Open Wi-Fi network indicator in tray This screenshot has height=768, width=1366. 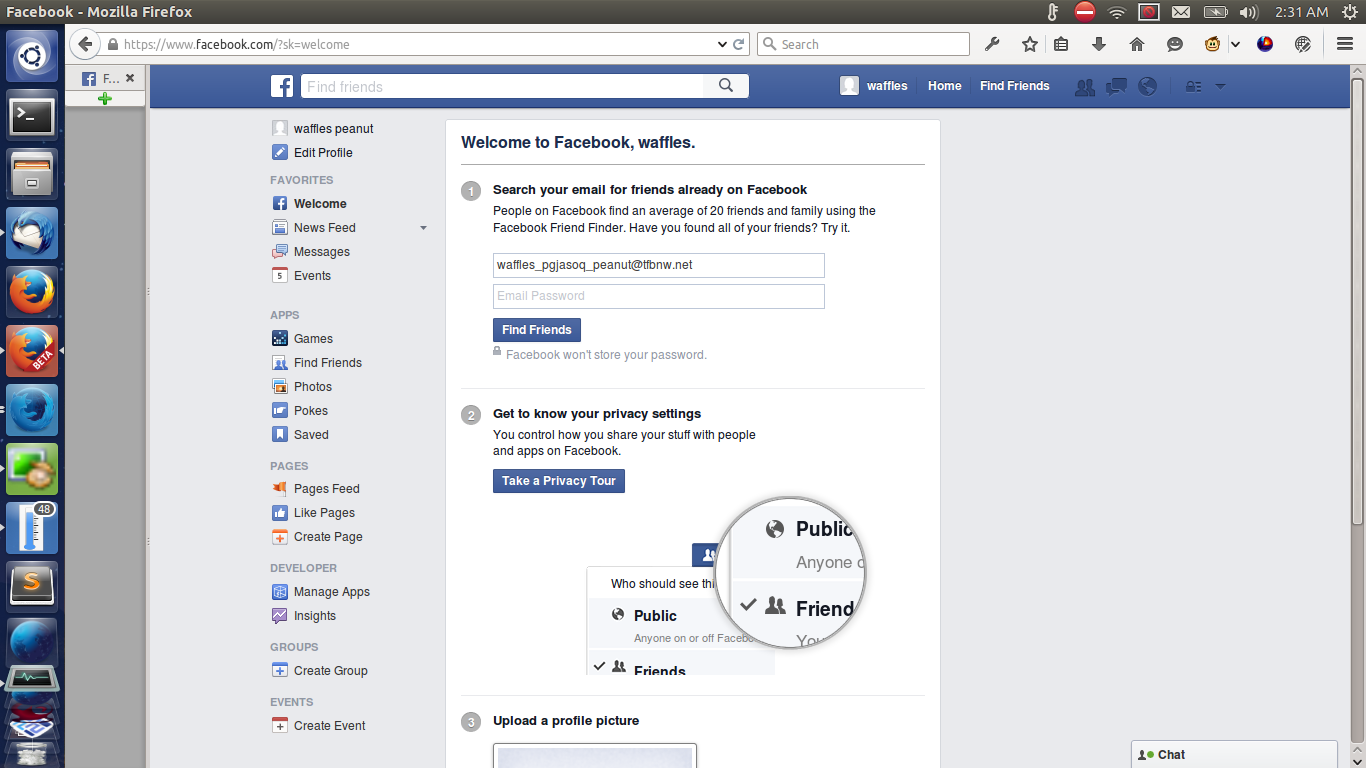tap(1116, 12)
